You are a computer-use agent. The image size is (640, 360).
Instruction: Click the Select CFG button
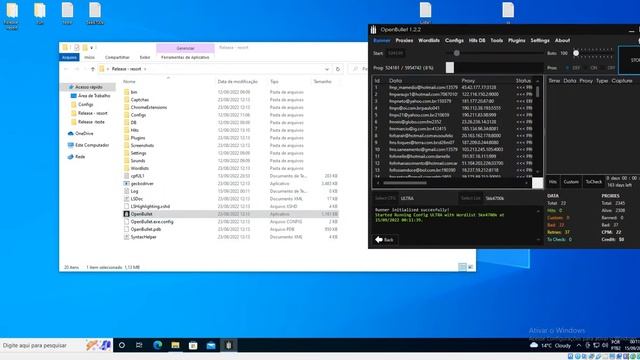coord(385,198)
